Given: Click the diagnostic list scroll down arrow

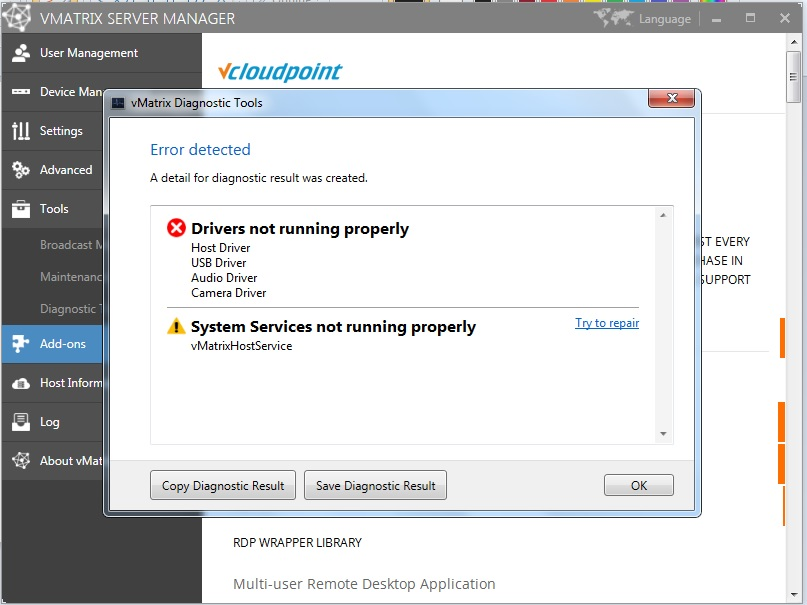Looking at the screenshot, I should pyautogui.click(x=663, y=434).
